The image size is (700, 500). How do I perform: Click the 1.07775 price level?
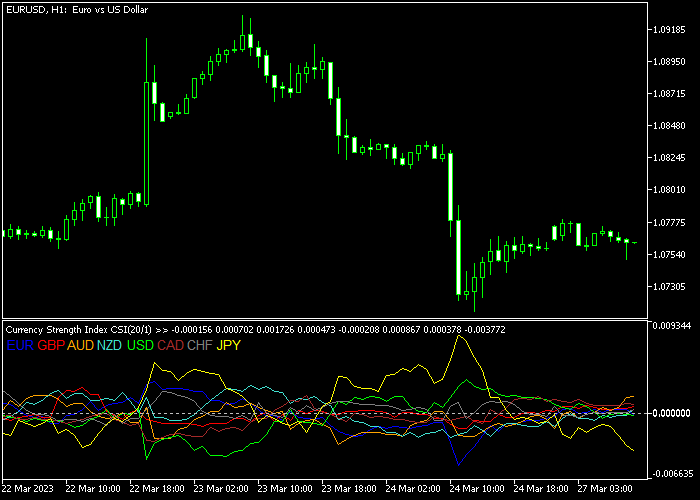(x=669, y=222)
